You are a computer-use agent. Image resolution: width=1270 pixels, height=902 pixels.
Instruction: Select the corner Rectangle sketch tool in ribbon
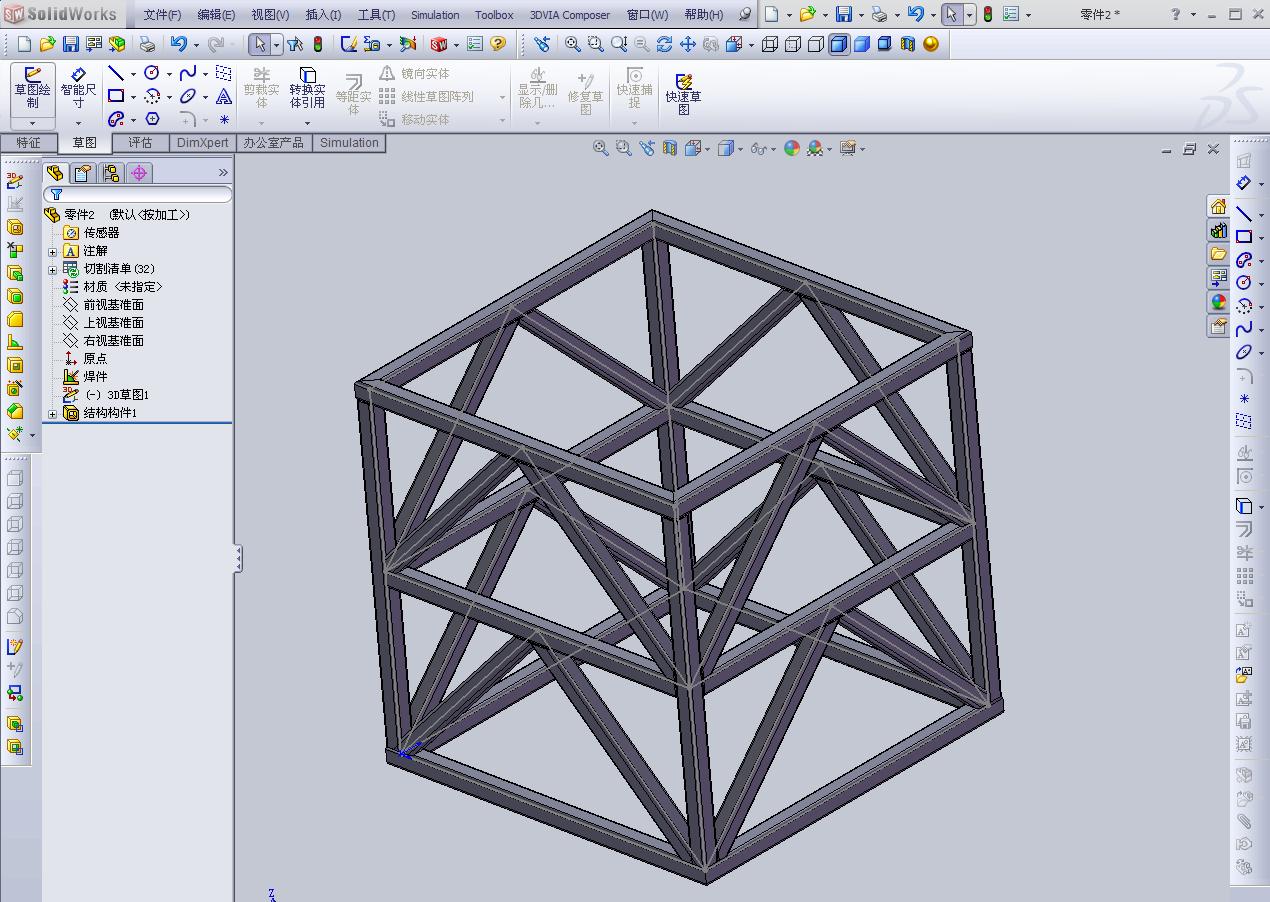pyautogui.click(x=116, y=96)
